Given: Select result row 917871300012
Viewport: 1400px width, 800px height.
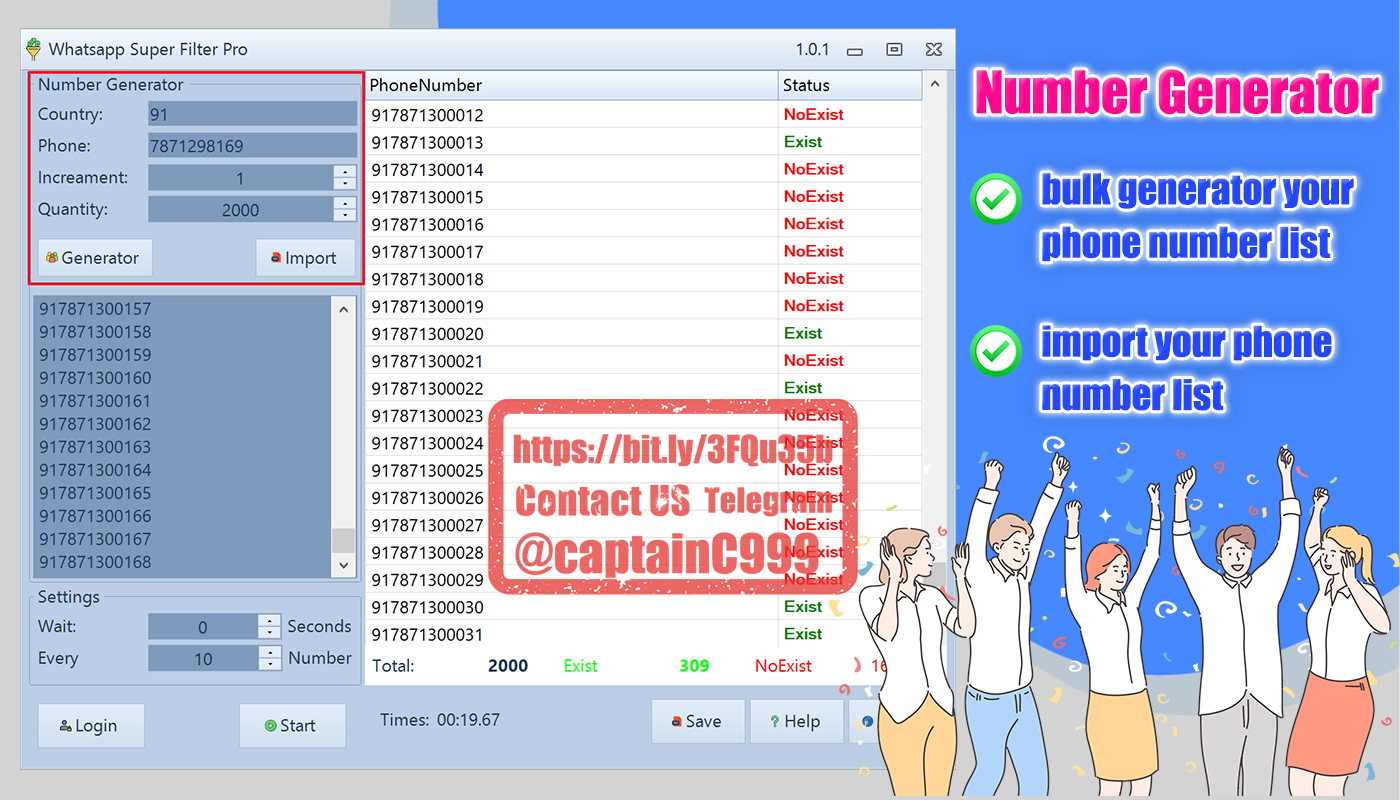Looking at the screenshot, I should tap(644, 115).
